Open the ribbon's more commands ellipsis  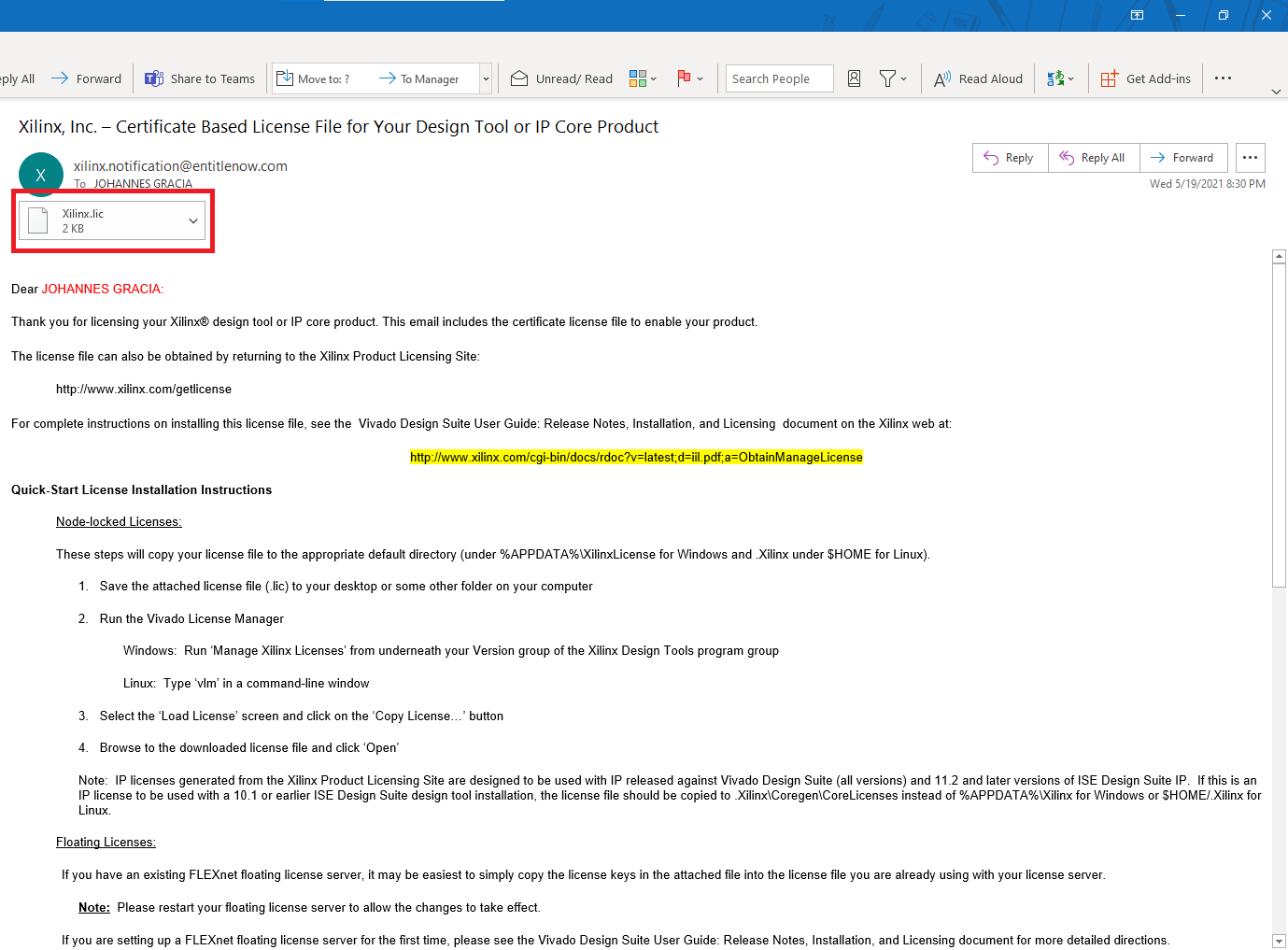pyautogui.click(x=1223, y=78)
